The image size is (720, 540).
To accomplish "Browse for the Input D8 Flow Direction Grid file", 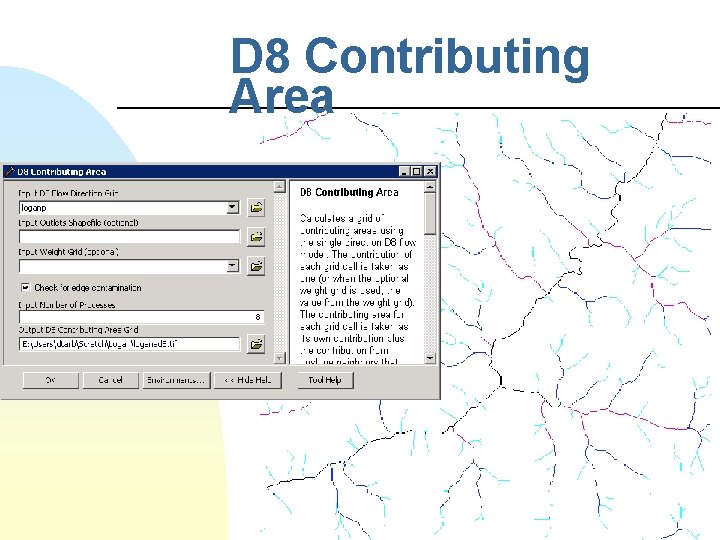I will [x=256, y=208].
